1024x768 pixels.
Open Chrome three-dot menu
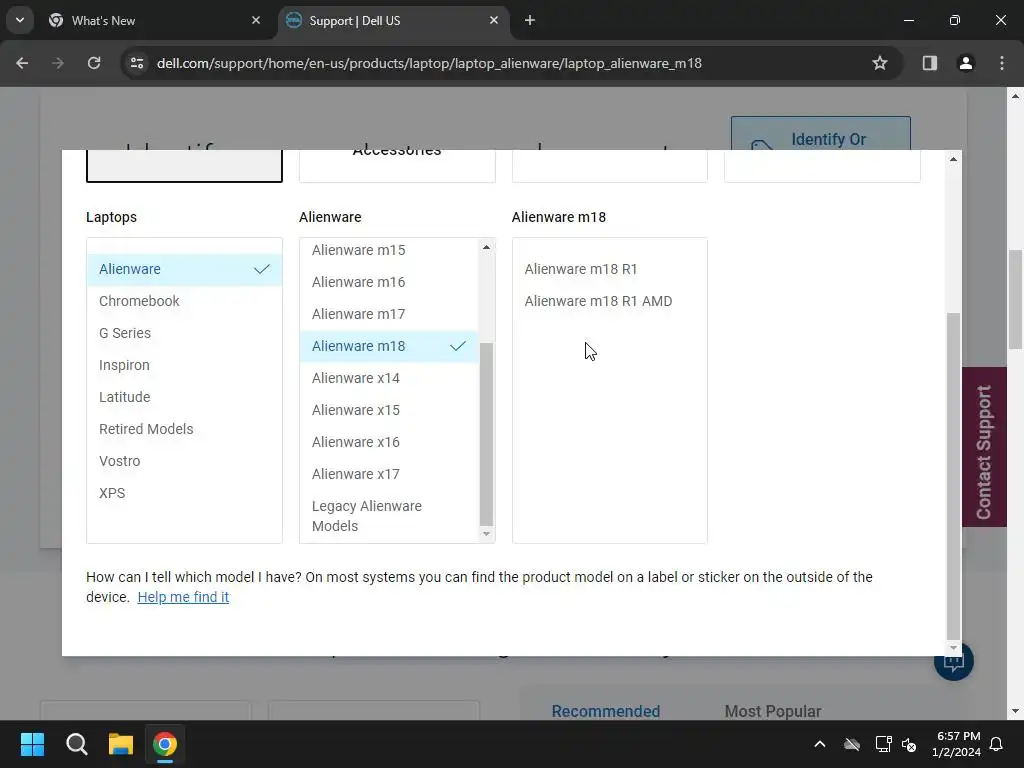click(x=1002, y=63)
